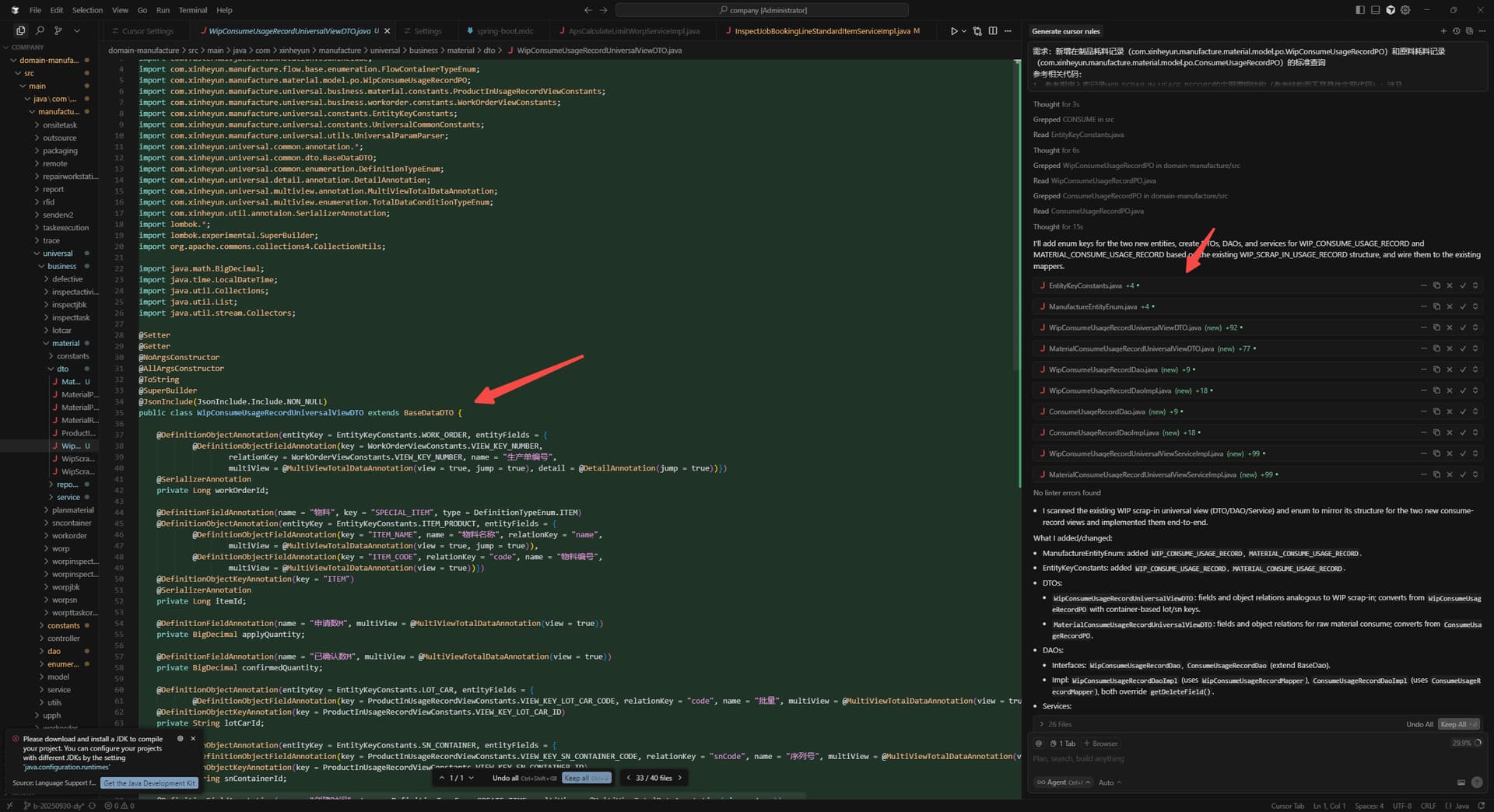Open the Source Control view icon
The height and width of the screenshot is (812, 1494).
coord(58,30)
